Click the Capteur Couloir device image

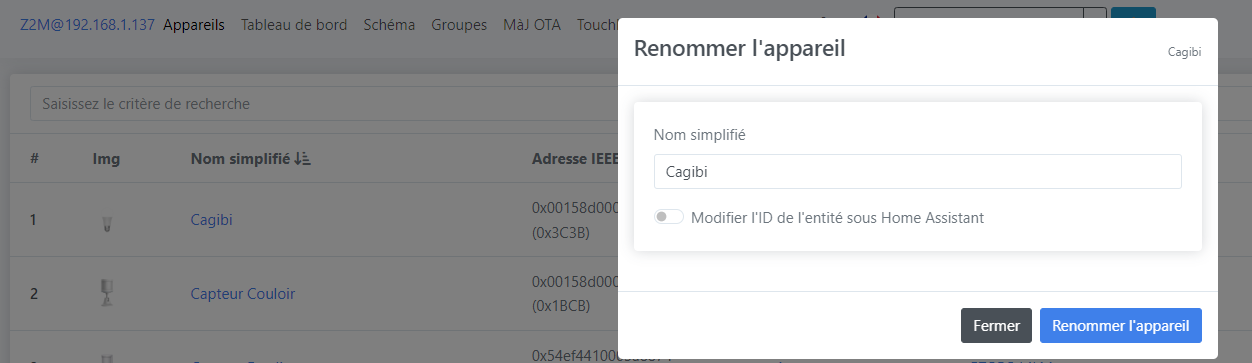point(106,293)
